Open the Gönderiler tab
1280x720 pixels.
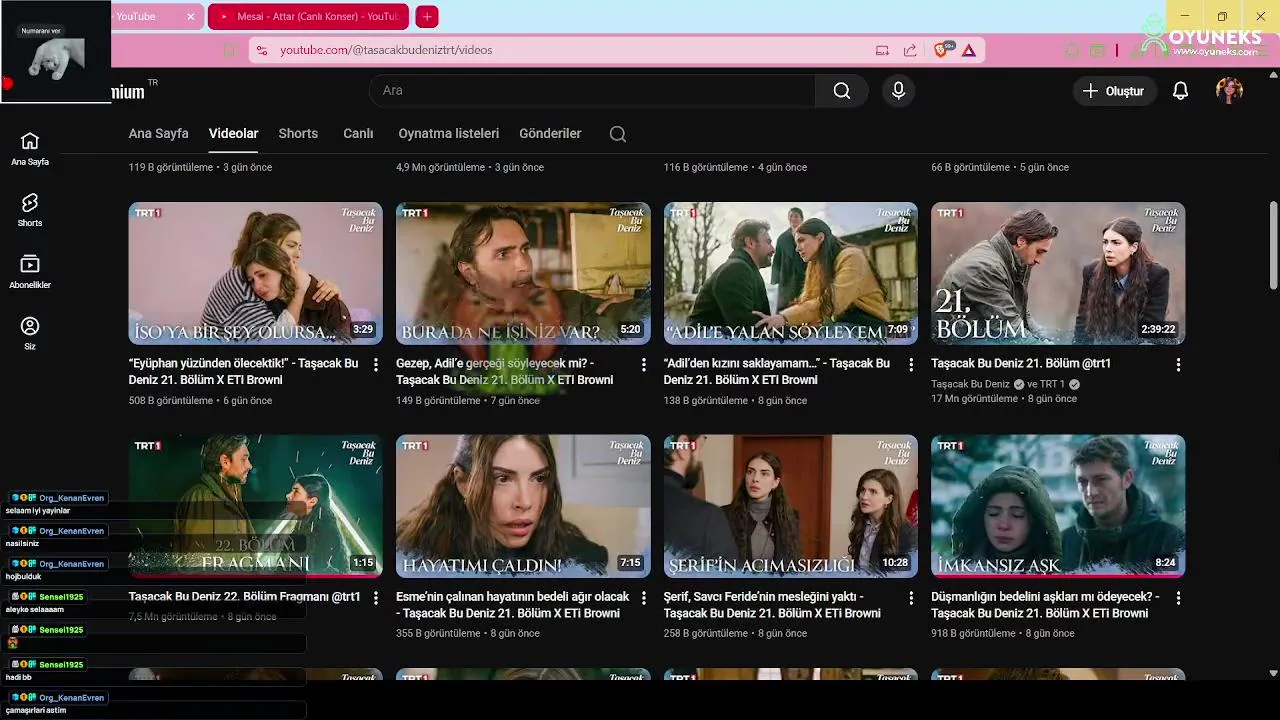[x=550, y=134]
